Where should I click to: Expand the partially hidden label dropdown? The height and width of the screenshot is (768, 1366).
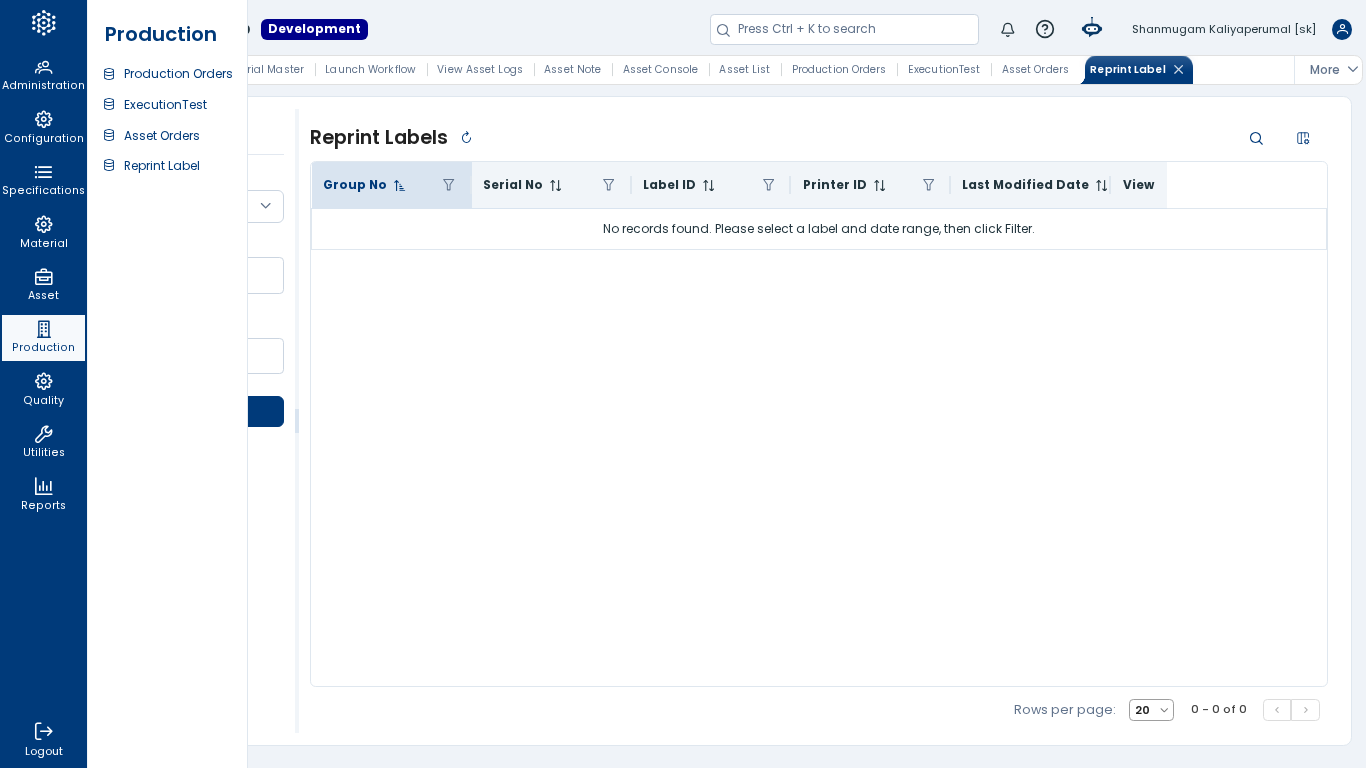tap(266, 206)
